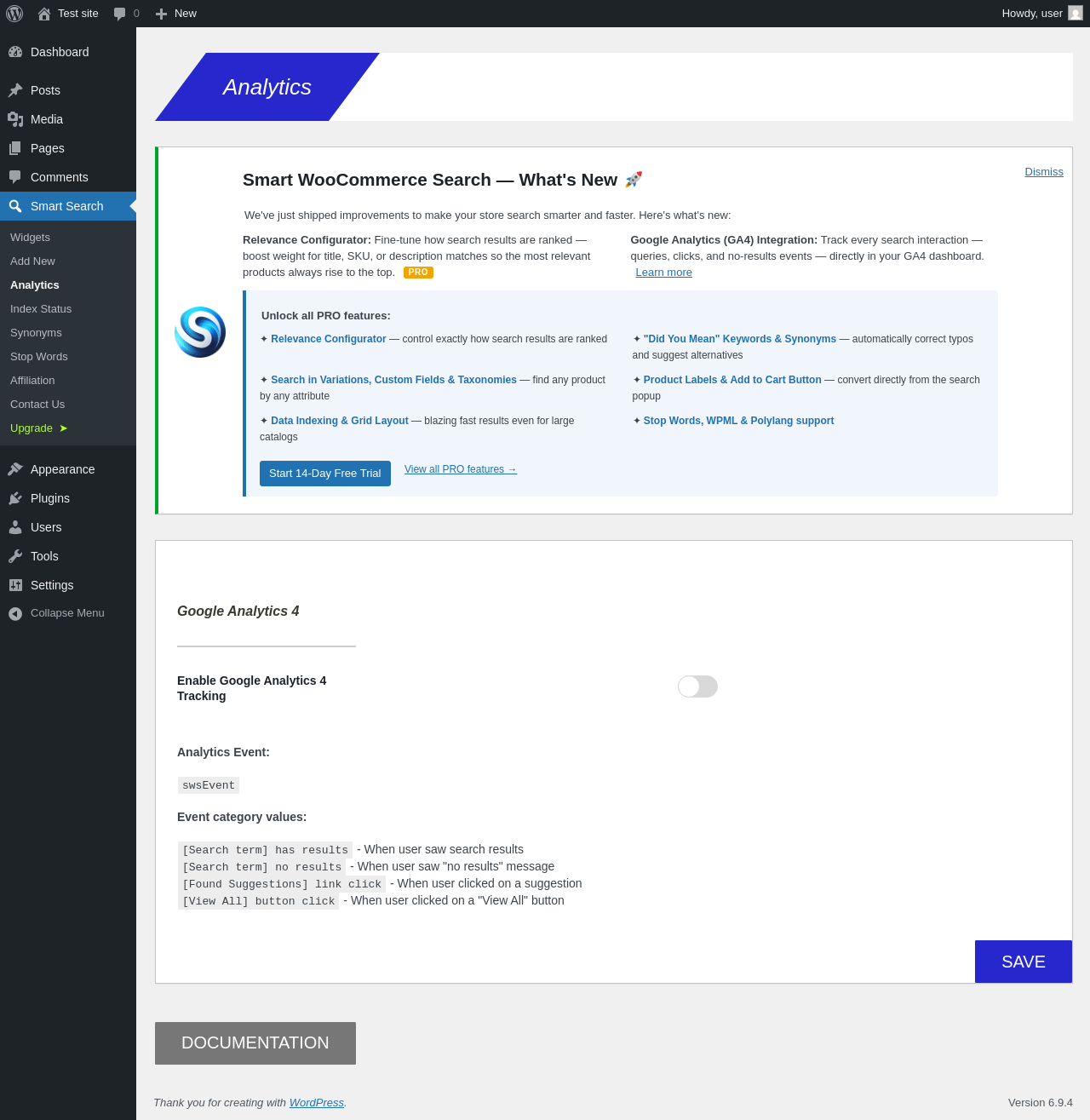Click the WordPress logo icon
This screenshot has width=1090, height=1120.
coord(14,14)
